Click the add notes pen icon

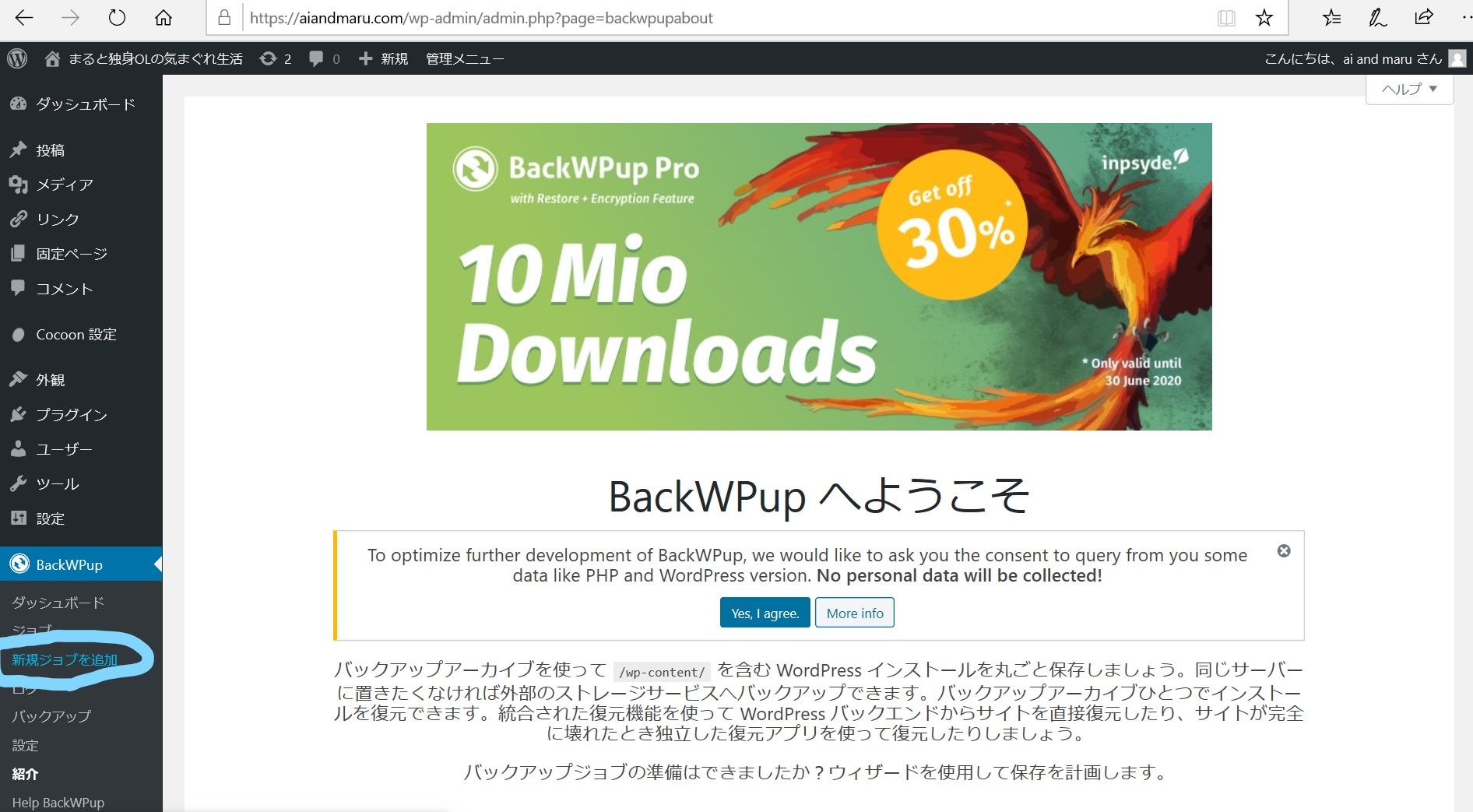pyautogui.click(x=1377, y=18)
